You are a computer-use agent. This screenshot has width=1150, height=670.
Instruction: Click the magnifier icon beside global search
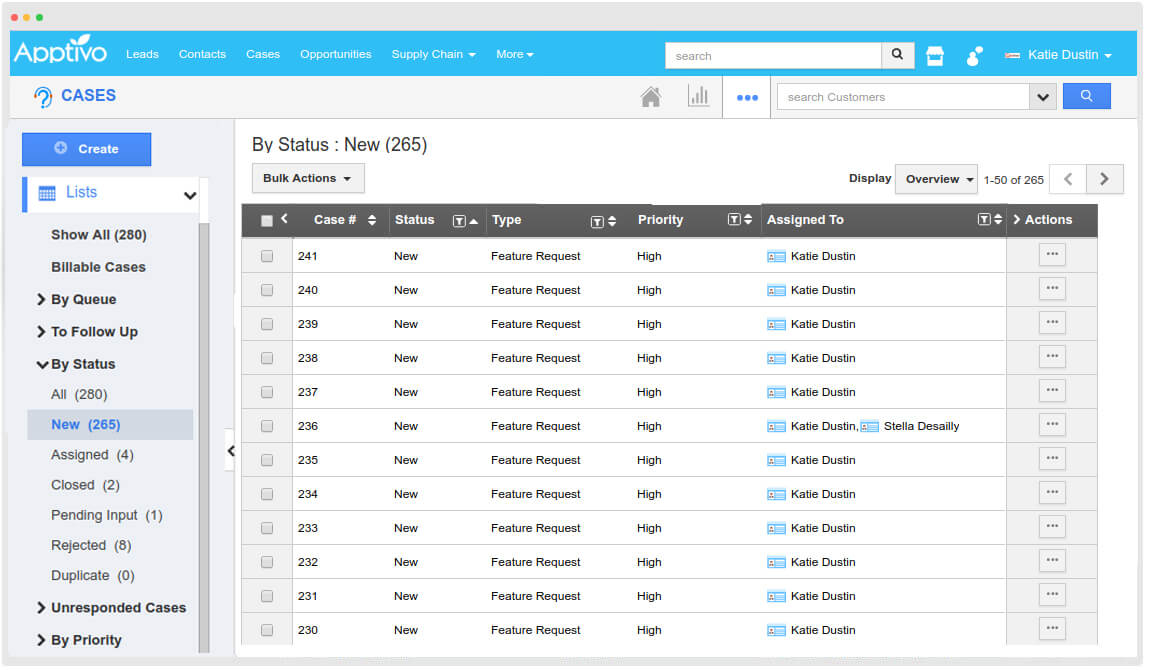[897, 55]
